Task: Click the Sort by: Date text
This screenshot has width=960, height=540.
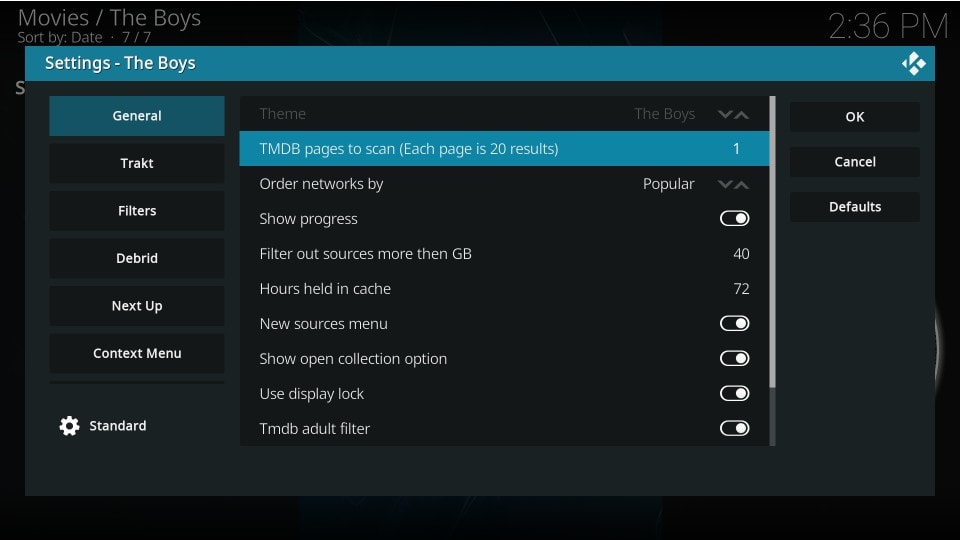Action: [x=60, y=37]
